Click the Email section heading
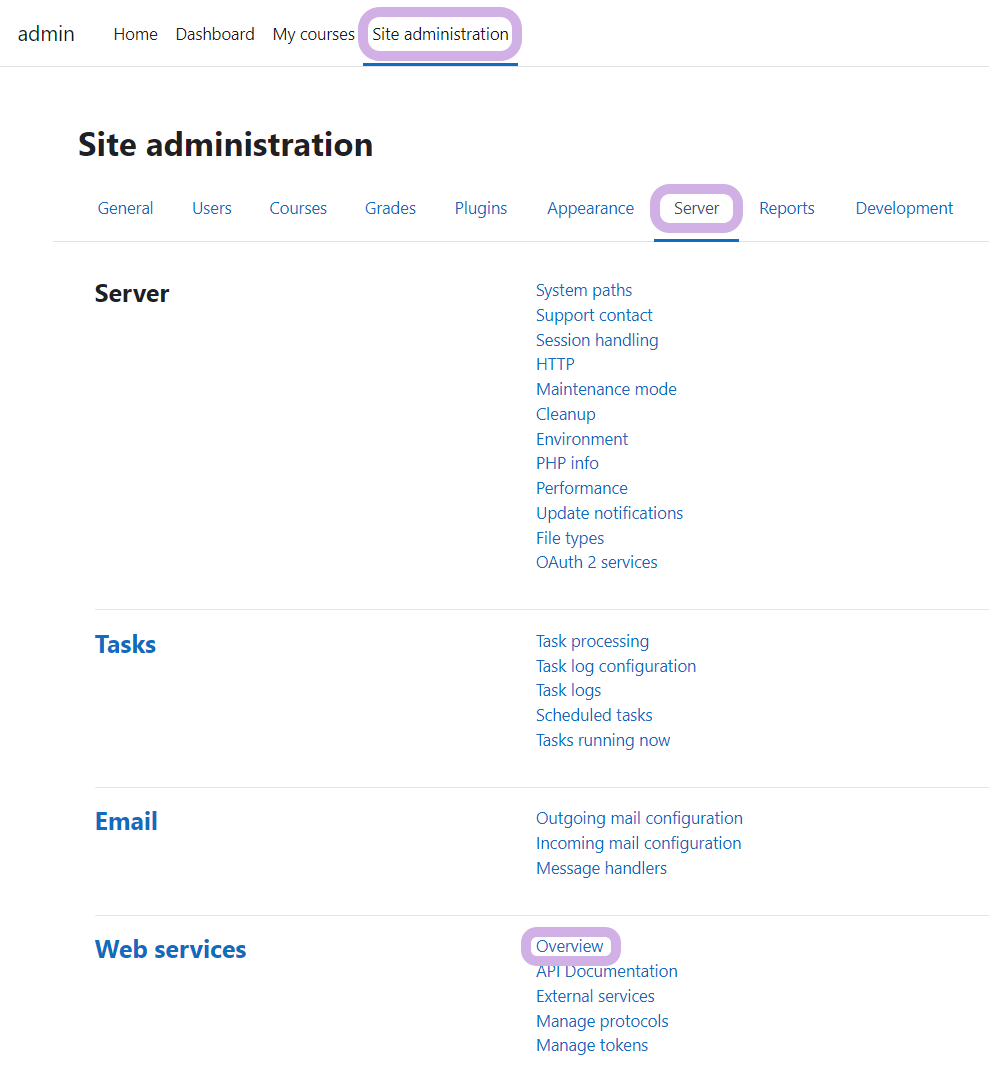This screenshot has width=989, height=1080. coord(126,821)
